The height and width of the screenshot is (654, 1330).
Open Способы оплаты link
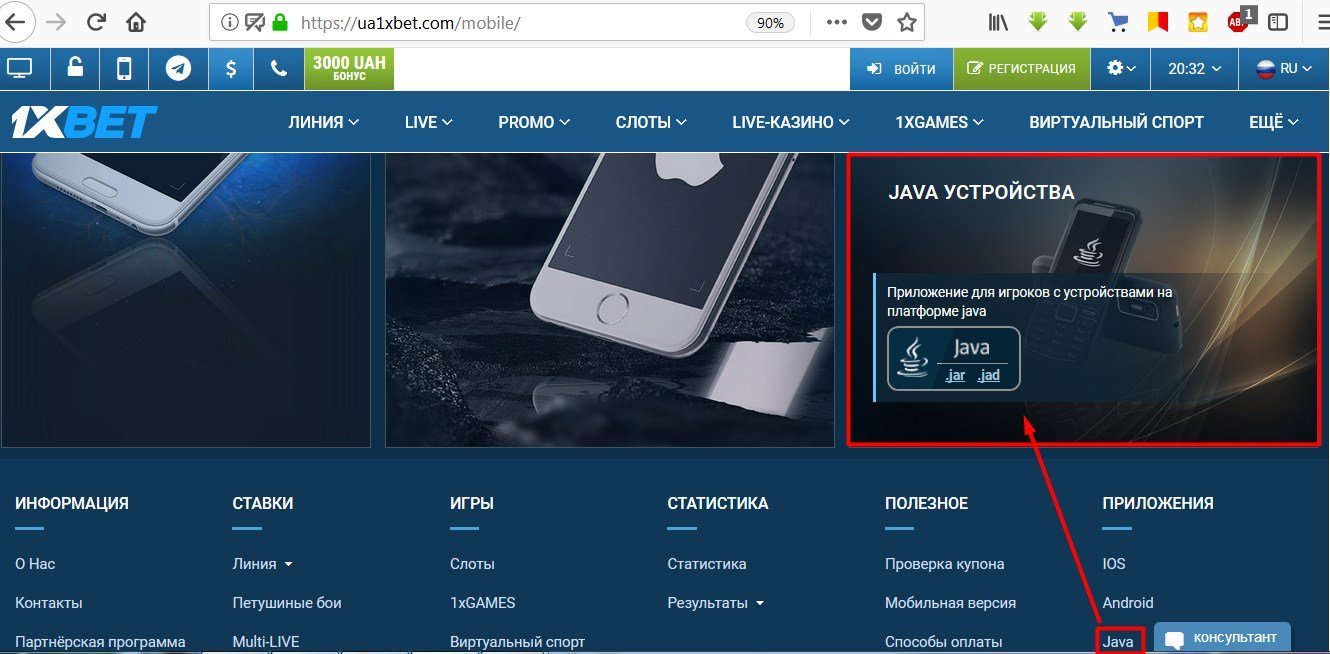point(944,642)
